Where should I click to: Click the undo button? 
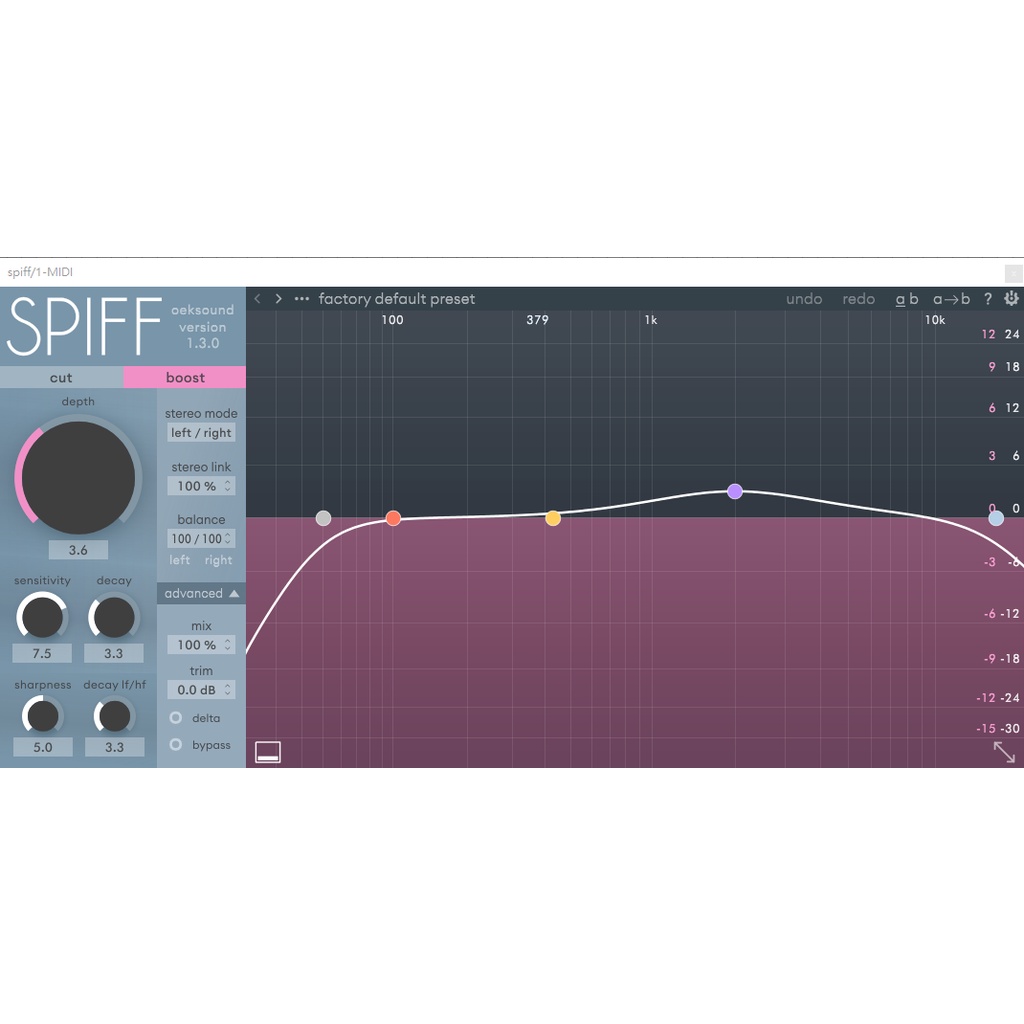click(x=803, y=298)
